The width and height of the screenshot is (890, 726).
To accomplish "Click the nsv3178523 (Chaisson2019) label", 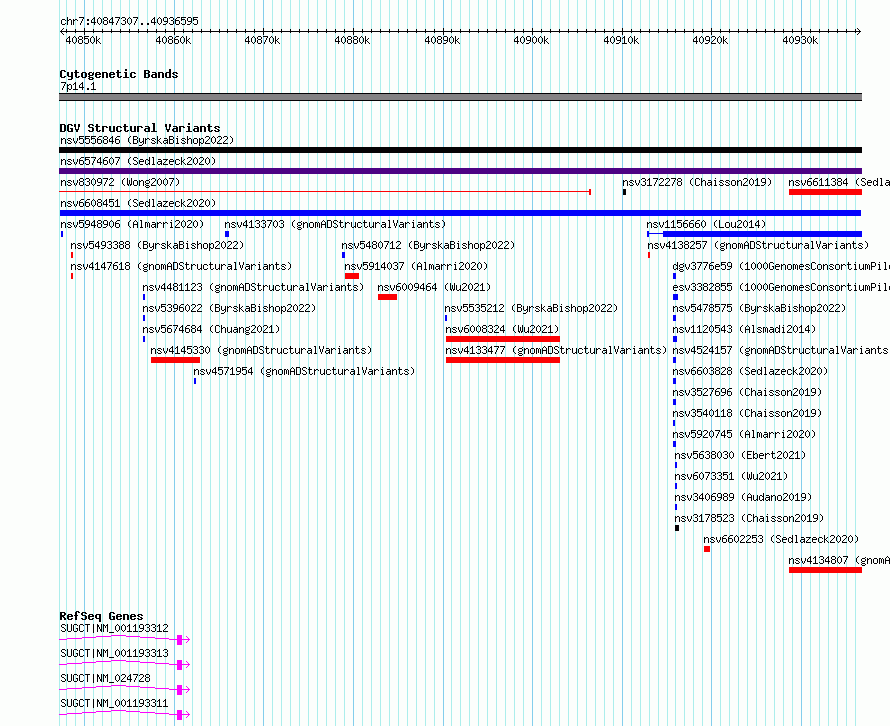I will 749,518.
